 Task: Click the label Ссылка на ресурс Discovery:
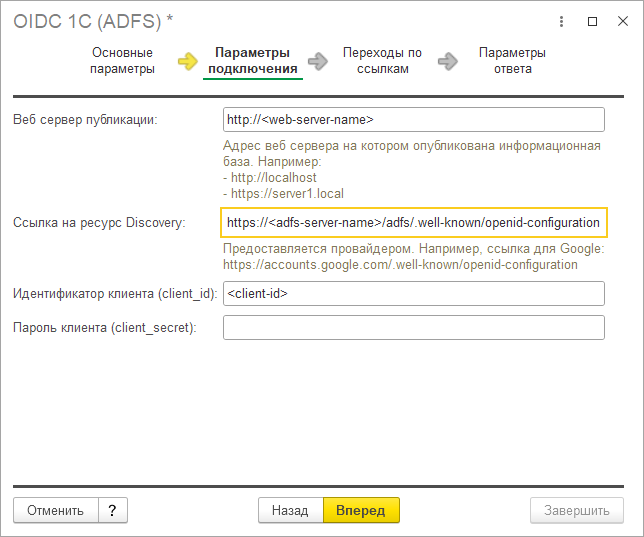coord(99,223)
